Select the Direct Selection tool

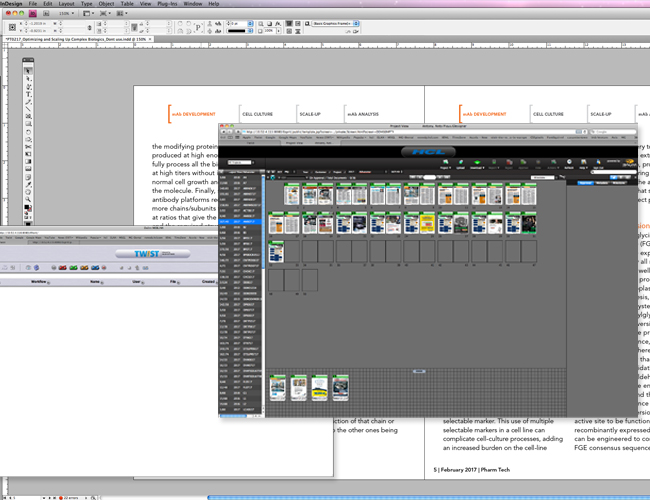pos(28,79)
